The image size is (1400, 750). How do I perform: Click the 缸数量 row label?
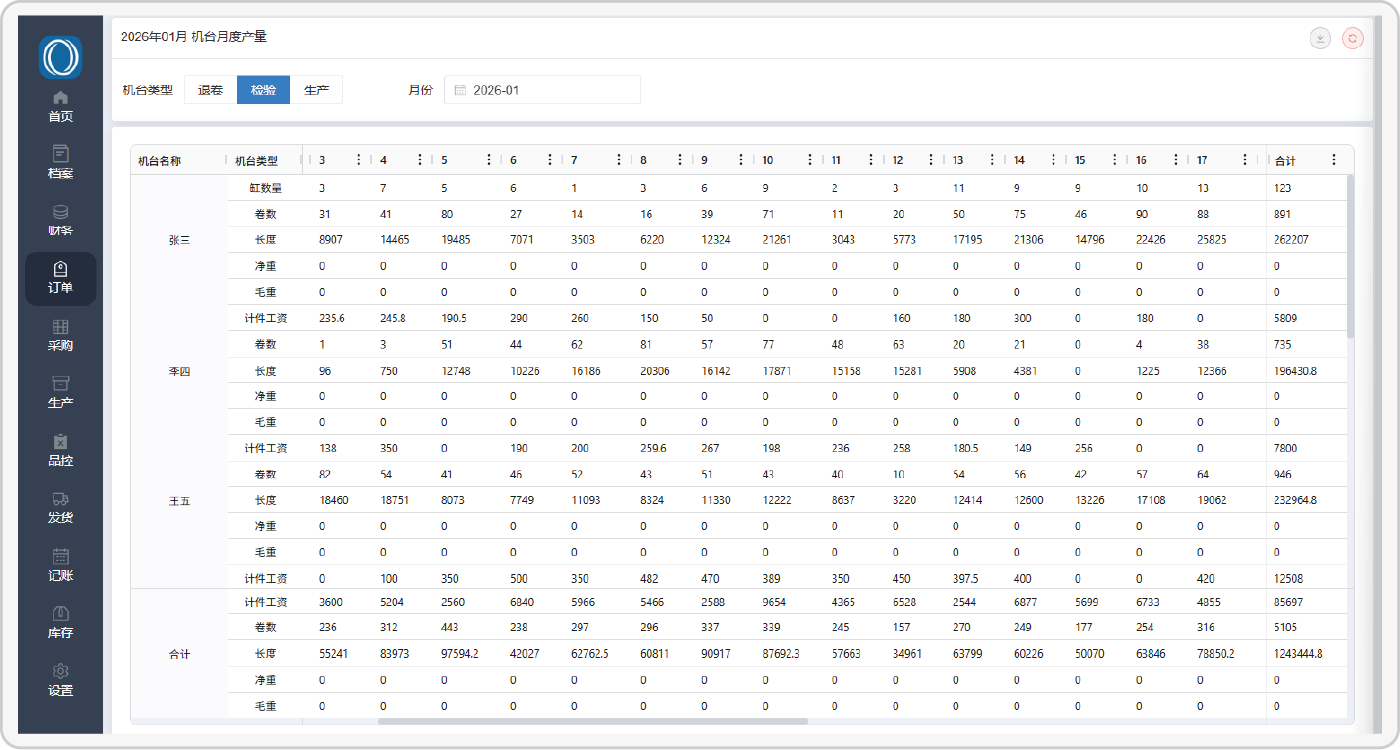pos(266,188)
